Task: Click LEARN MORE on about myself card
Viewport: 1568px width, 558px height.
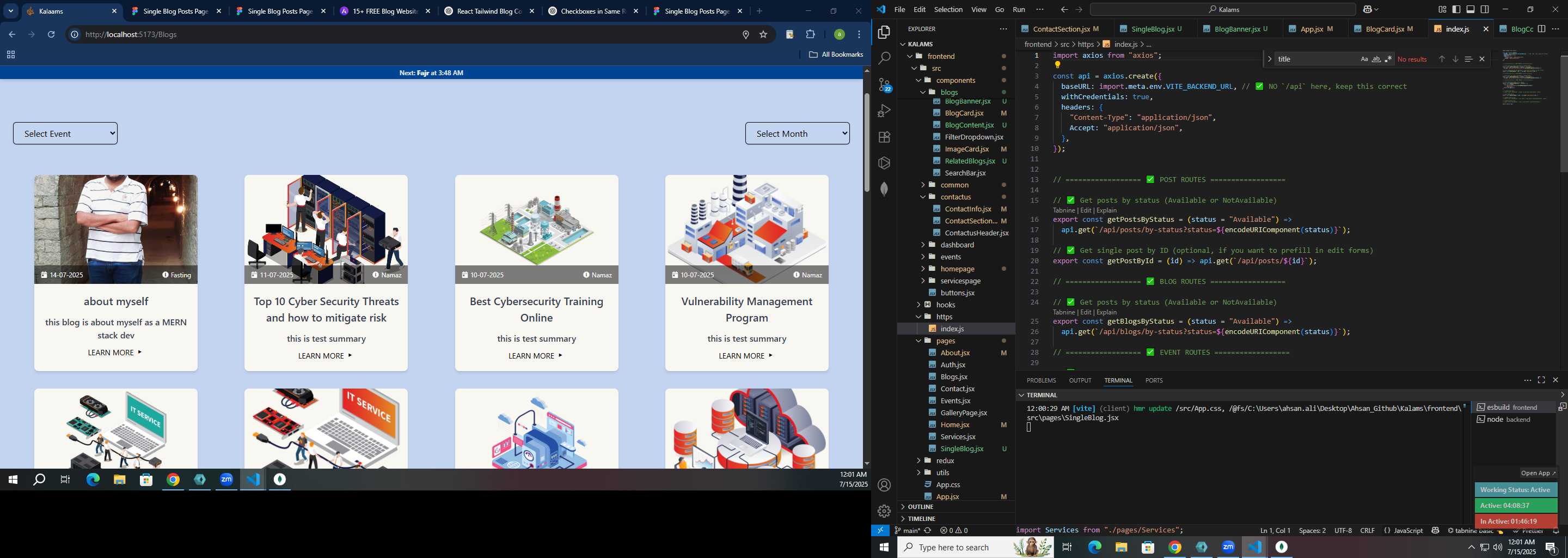Action: (x=115, y=353)
